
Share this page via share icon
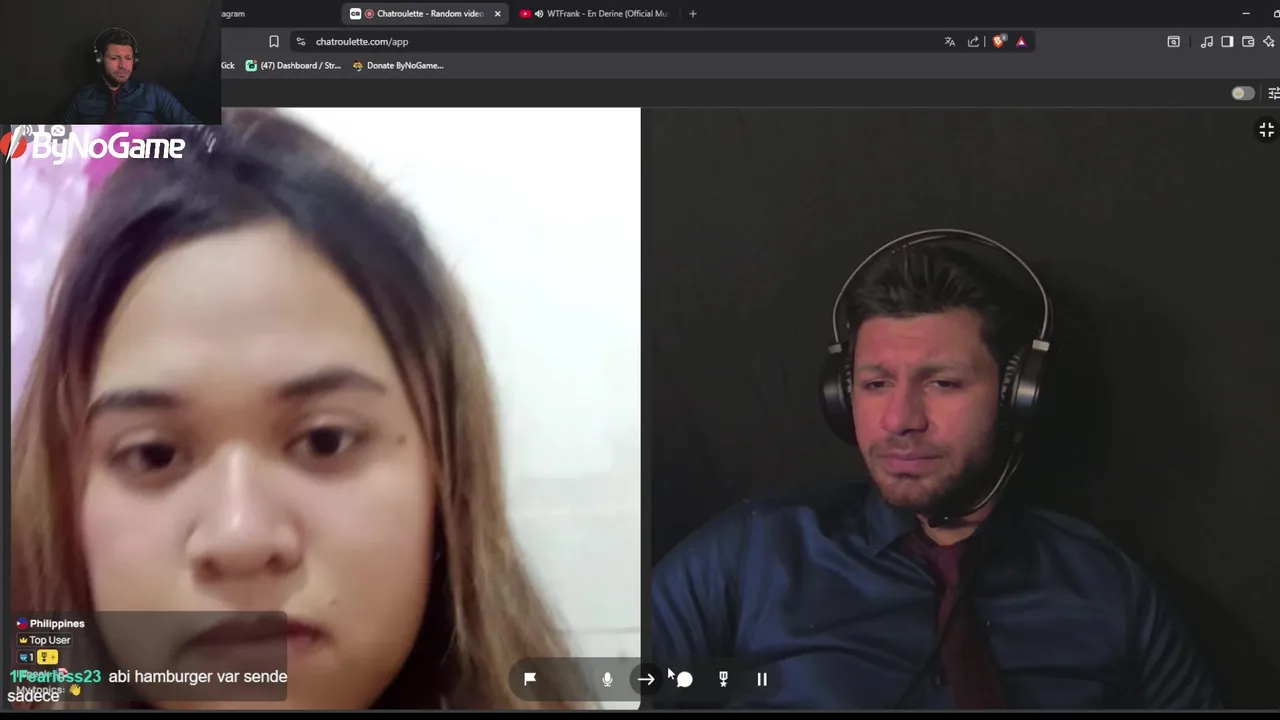point(973,42)
